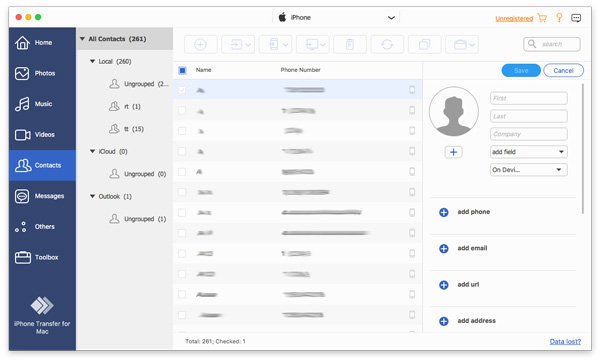Click the tt (15) group icon
600x361 pixels.
[114, 129]
